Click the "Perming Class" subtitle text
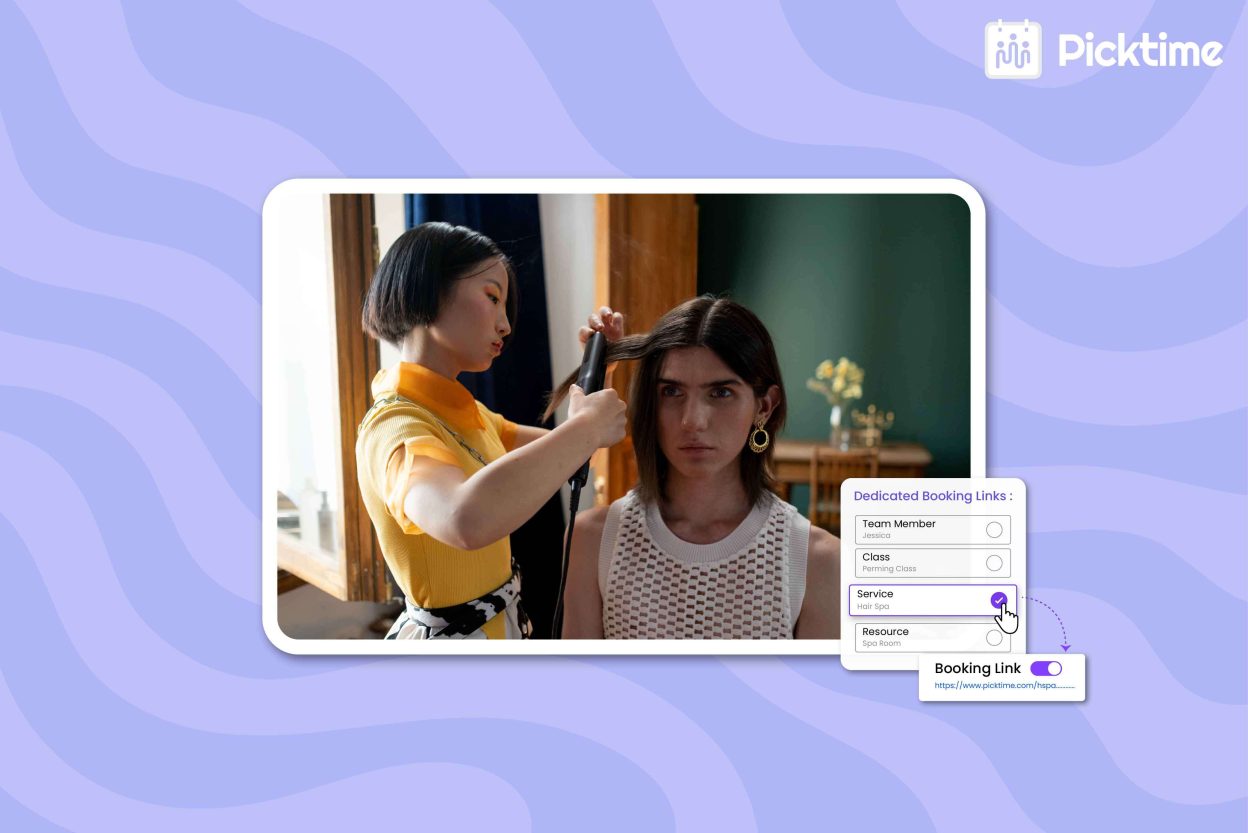This screenshot has width=1248, height=833. pyautogui.click(x=889, y=569)
